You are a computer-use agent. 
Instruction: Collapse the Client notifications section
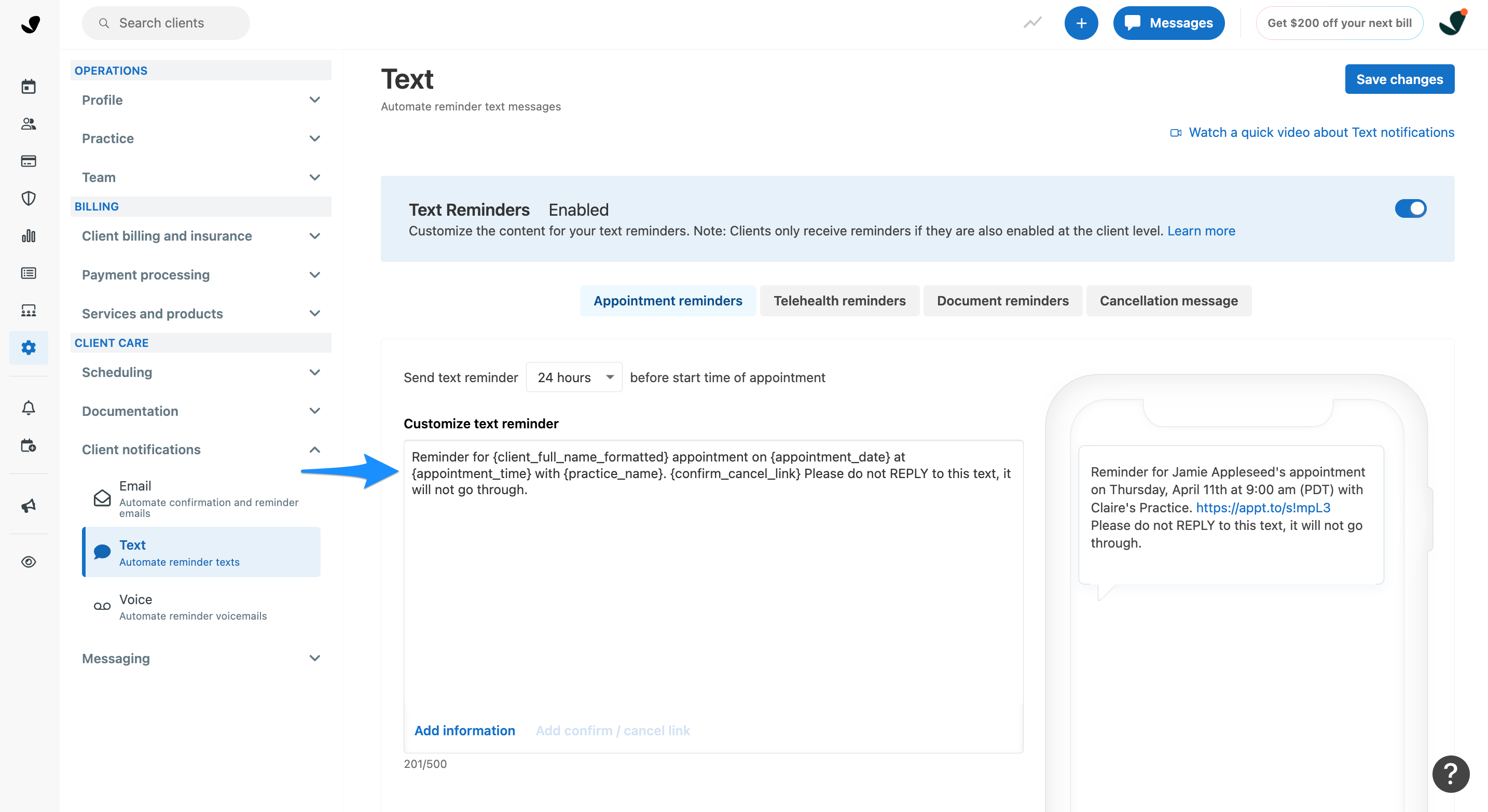coord(200,450)
